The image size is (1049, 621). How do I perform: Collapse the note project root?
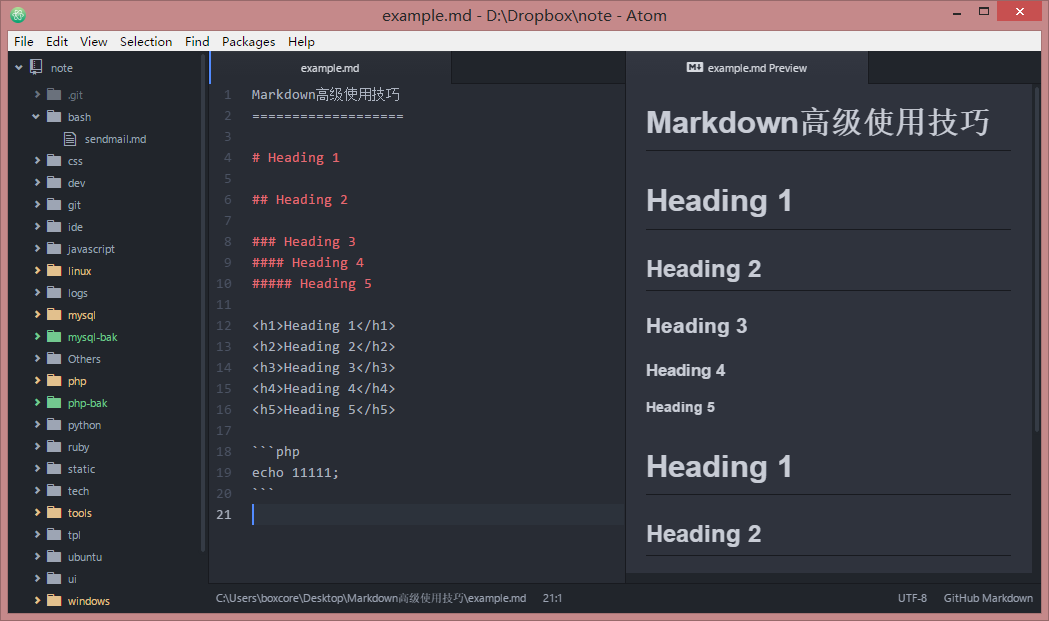(x=19, y=68)
